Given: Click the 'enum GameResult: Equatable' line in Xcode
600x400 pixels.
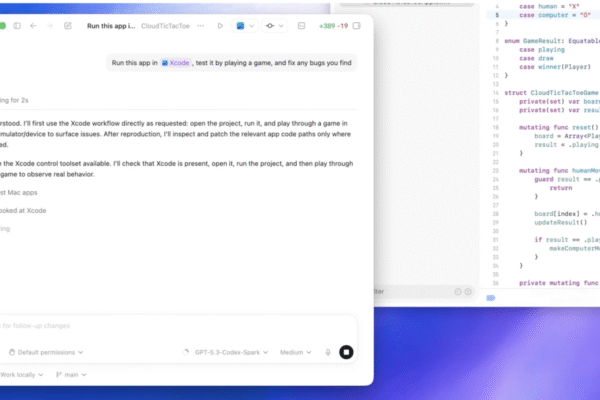Looking at the screenshot, I should [552, 41].
